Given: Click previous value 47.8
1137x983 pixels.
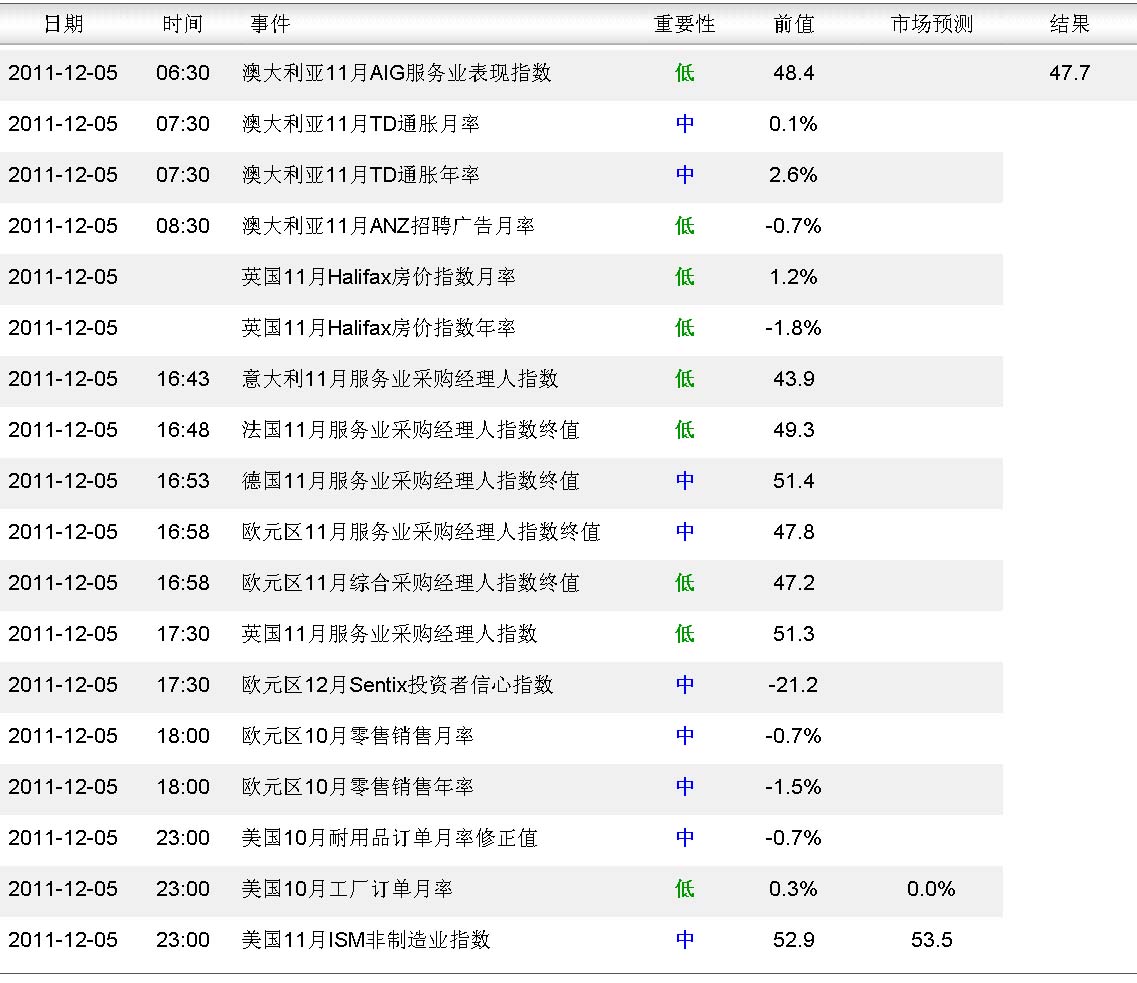Looking at the screenshot, I should click(794, 531).
